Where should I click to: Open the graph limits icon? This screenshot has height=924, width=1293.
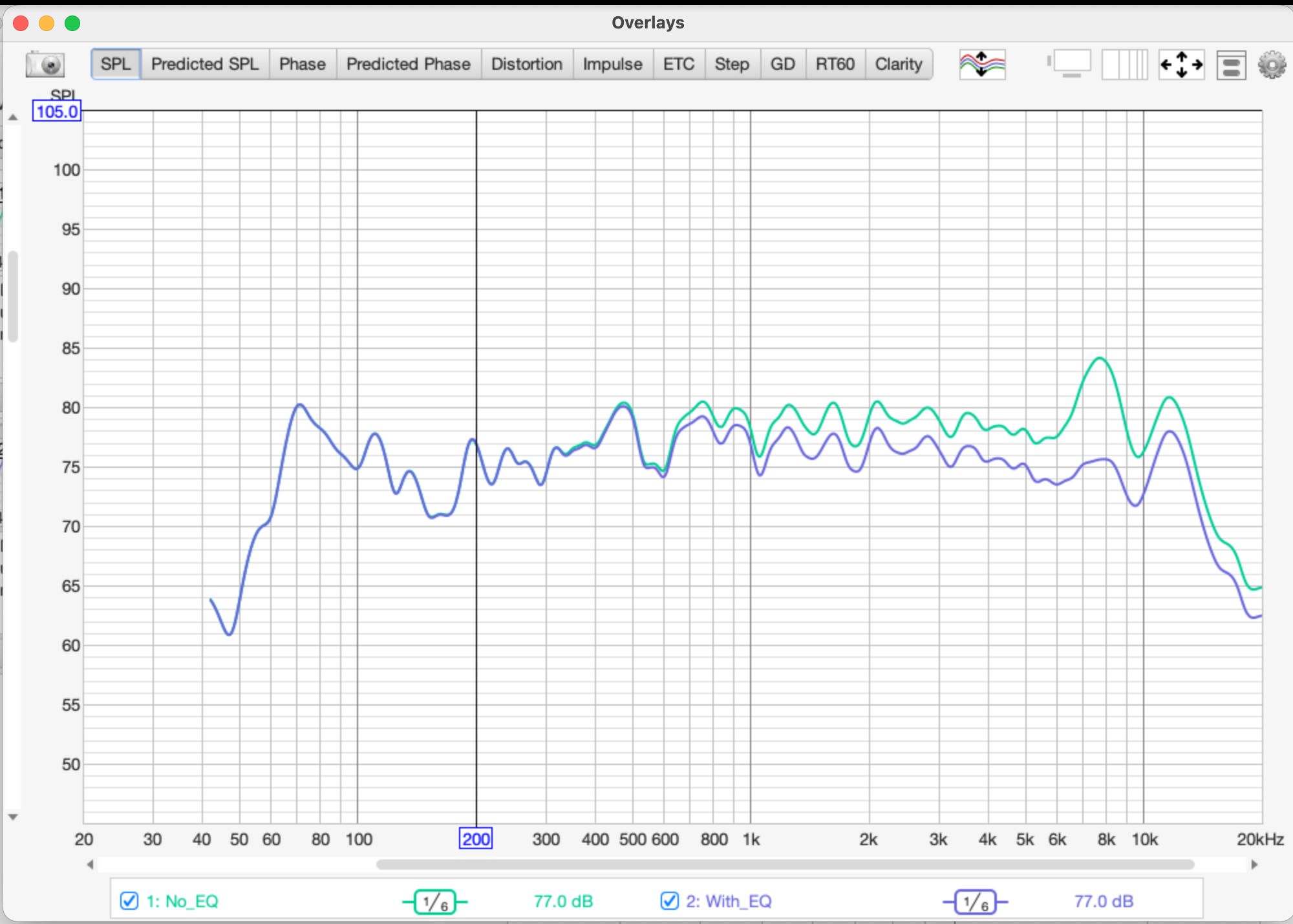(x=1069, y=64)
